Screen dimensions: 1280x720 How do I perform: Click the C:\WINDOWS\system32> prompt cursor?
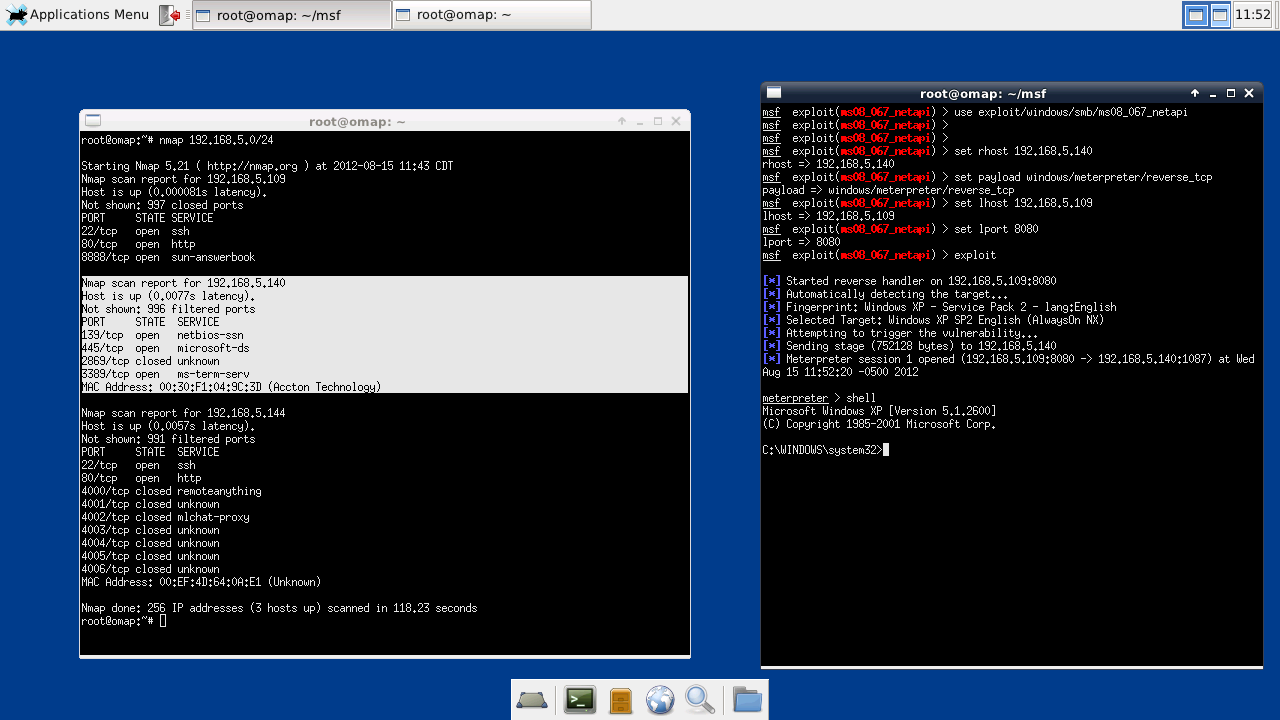coord(886,450)
